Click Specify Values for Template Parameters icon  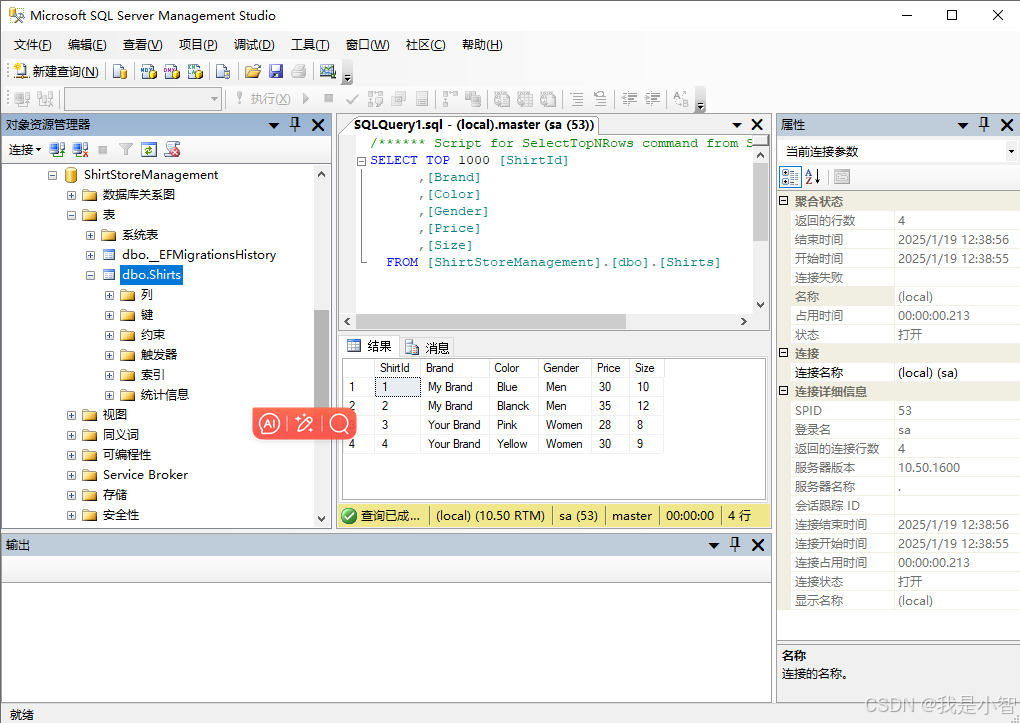(x=681, y=99)
